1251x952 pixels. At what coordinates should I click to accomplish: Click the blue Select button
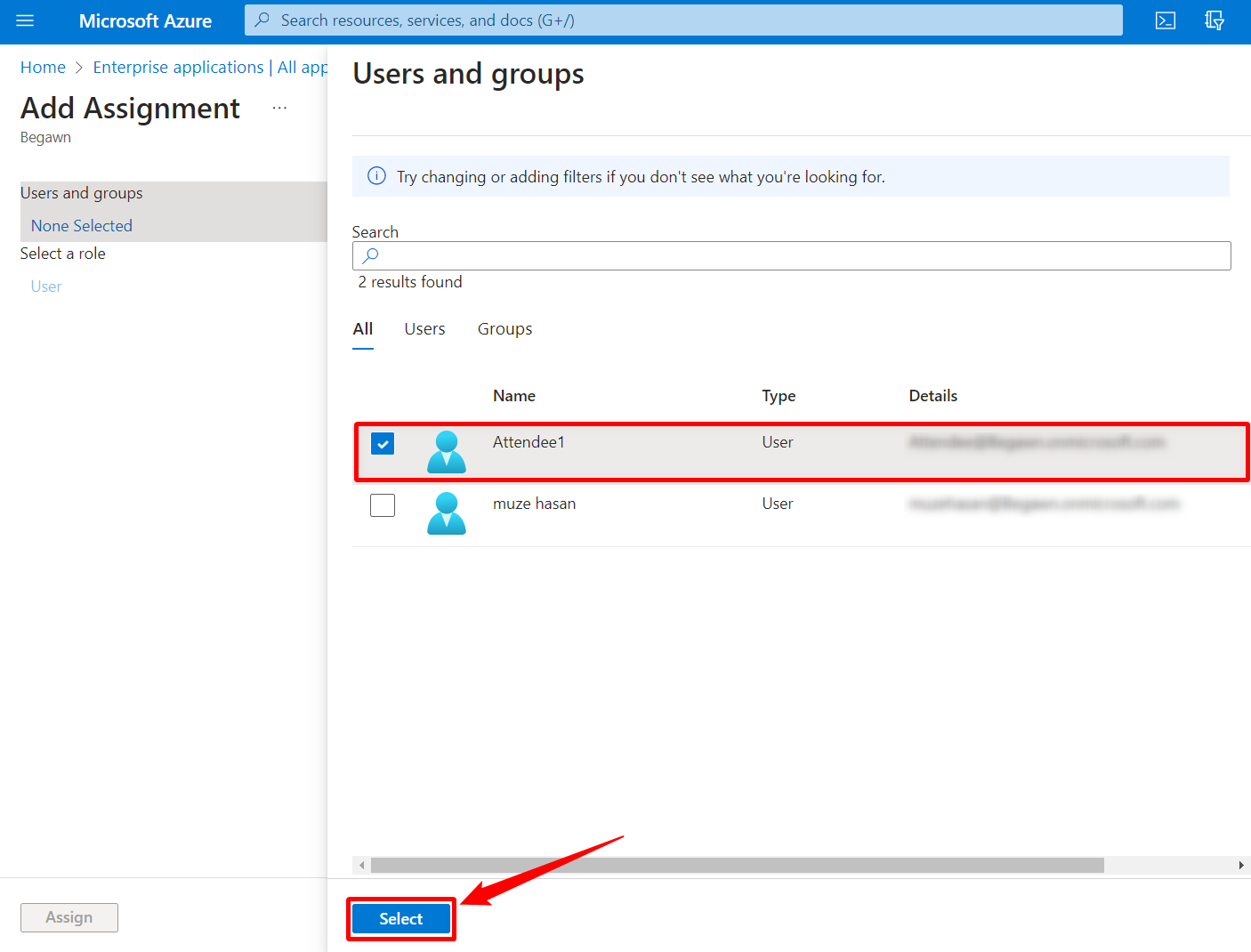(401, 919)
